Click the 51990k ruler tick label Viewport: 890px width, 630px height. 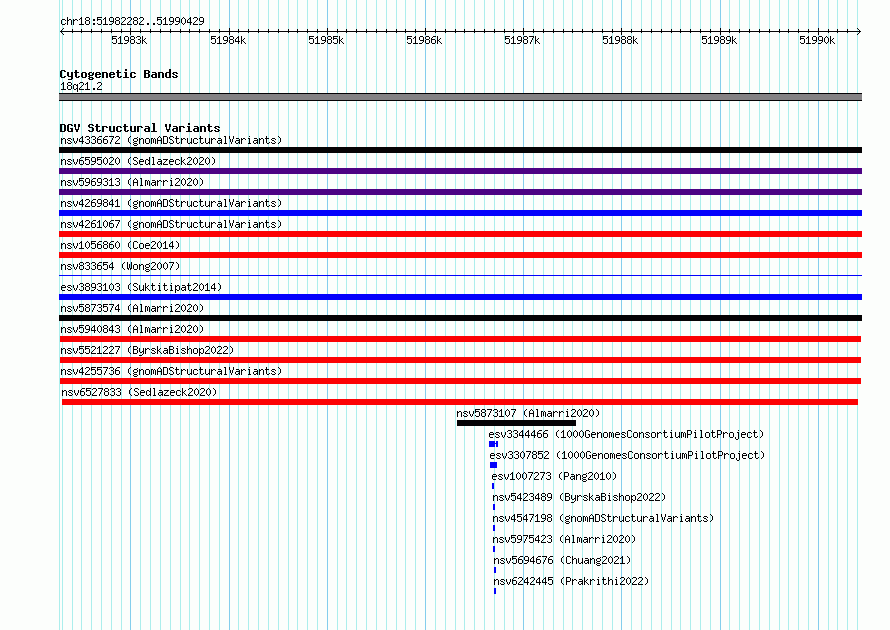pos(817,40)
